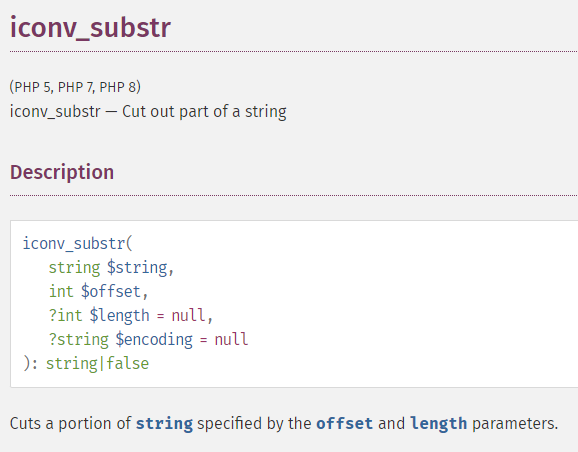Click the $offset parameter in the signature

click(x=111, y=292)
